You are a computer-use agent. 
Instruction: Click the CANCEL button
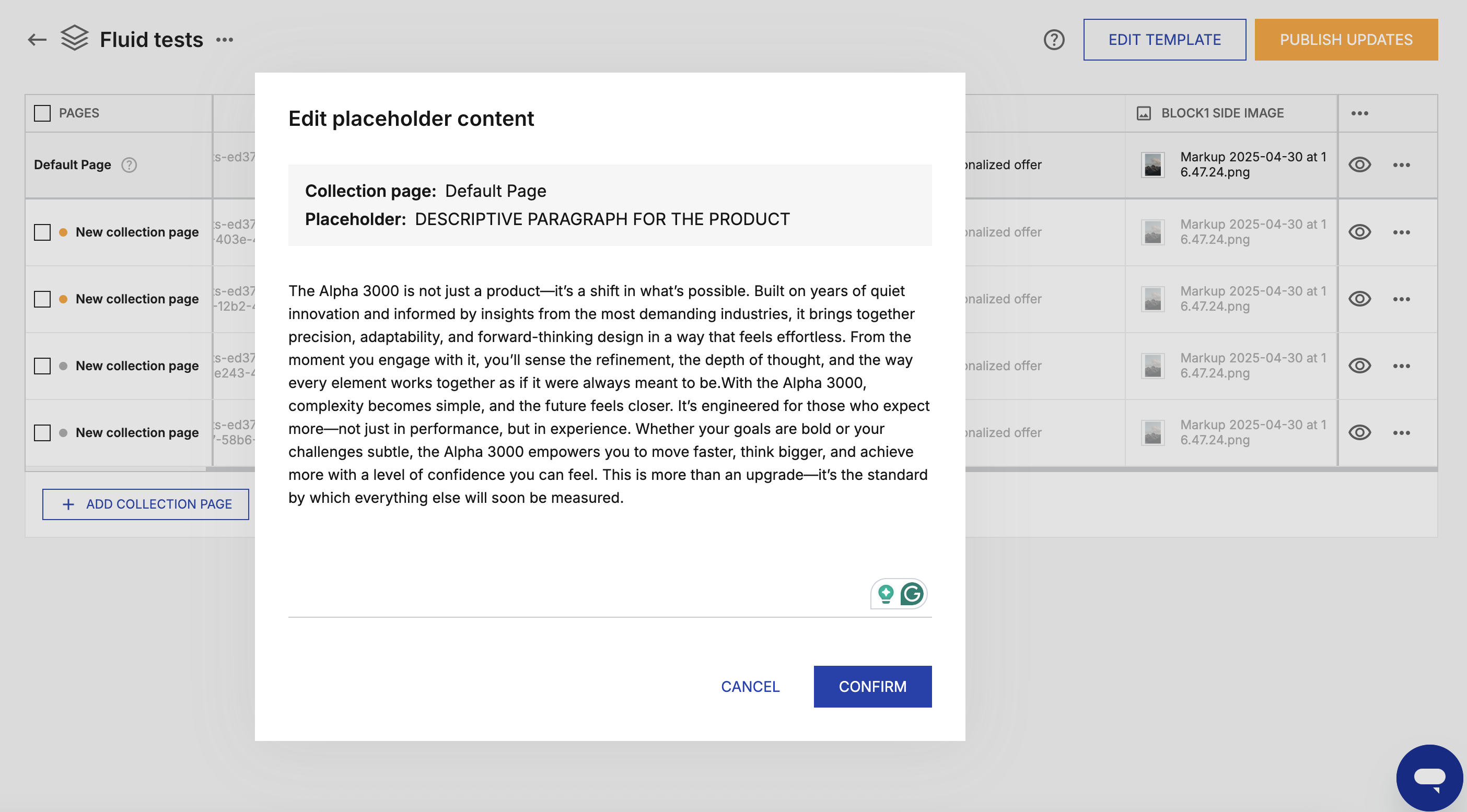[x=750, y=686]
